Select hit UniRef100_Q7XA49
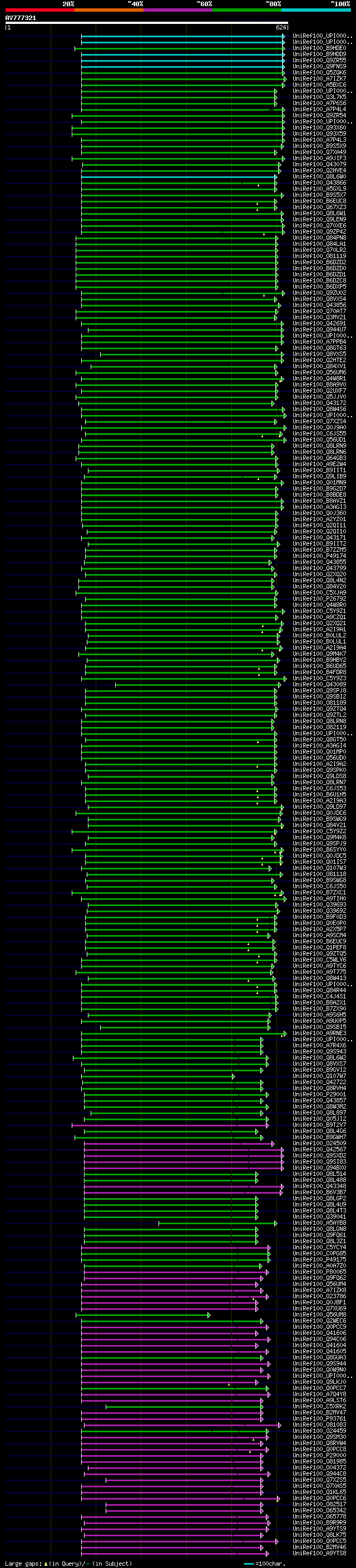 [319, 152]
